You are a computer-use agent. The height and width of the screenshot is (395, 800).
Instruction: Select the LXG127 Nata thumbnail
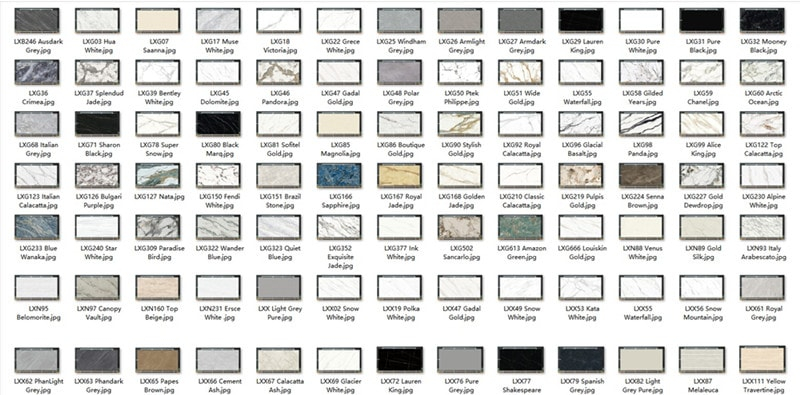tap(158, 175)
